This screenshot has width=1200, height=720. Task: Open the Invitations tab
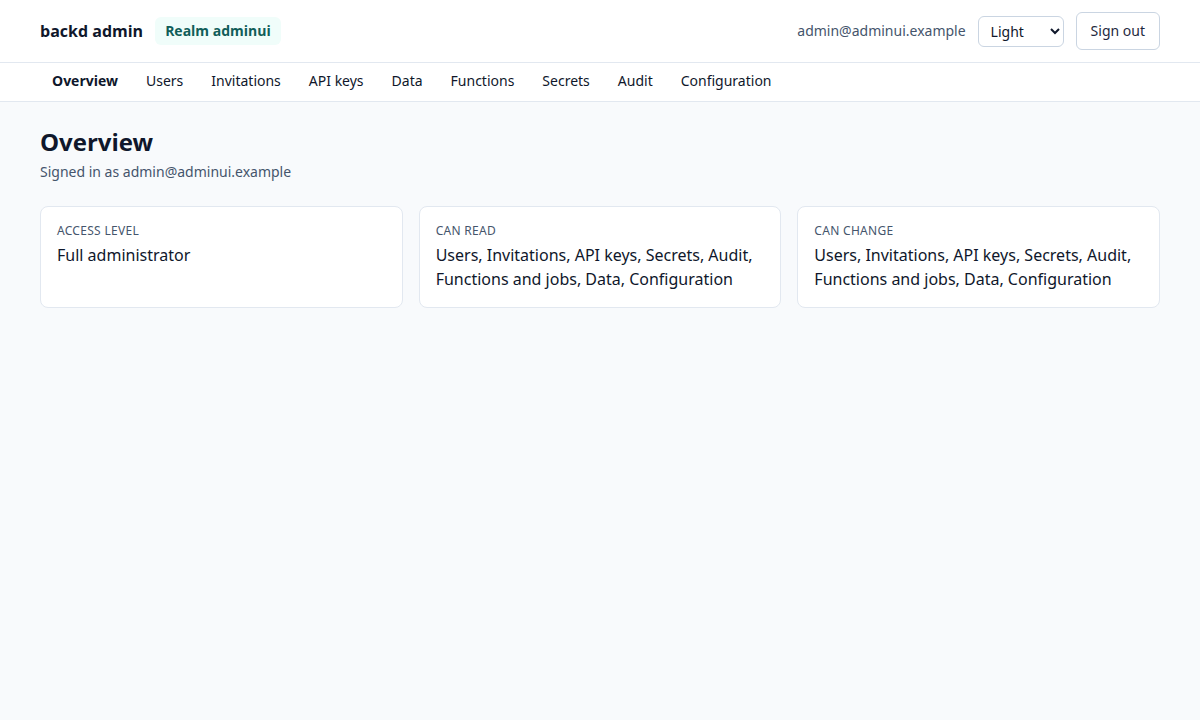click(x=246, y=81)
